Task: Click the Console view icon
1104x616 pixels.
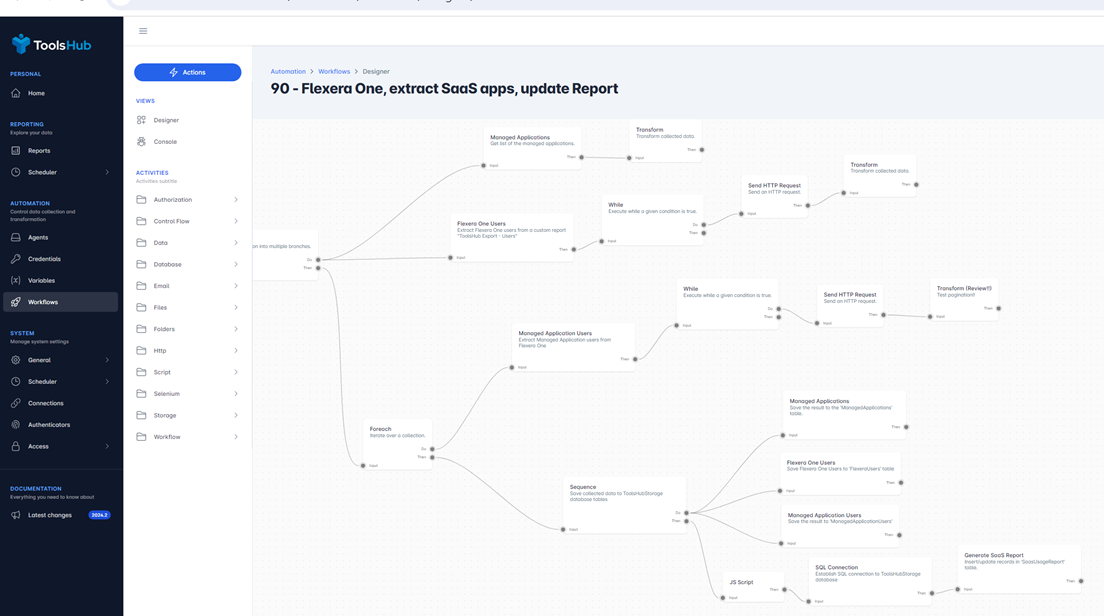Action: pos(141,142)
